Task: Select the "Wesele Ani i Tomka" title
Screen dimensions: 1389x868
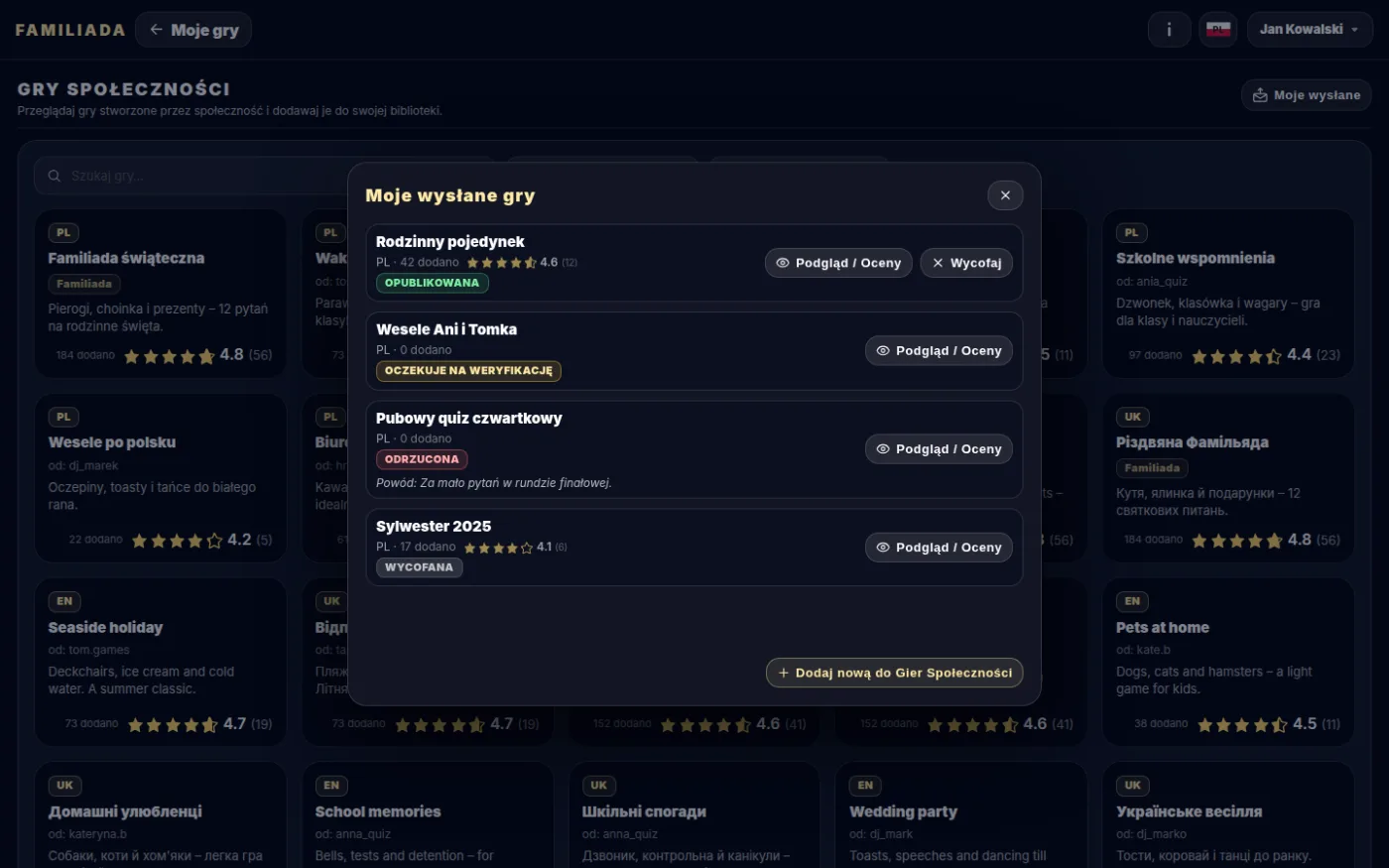Action: coord(446,329)
